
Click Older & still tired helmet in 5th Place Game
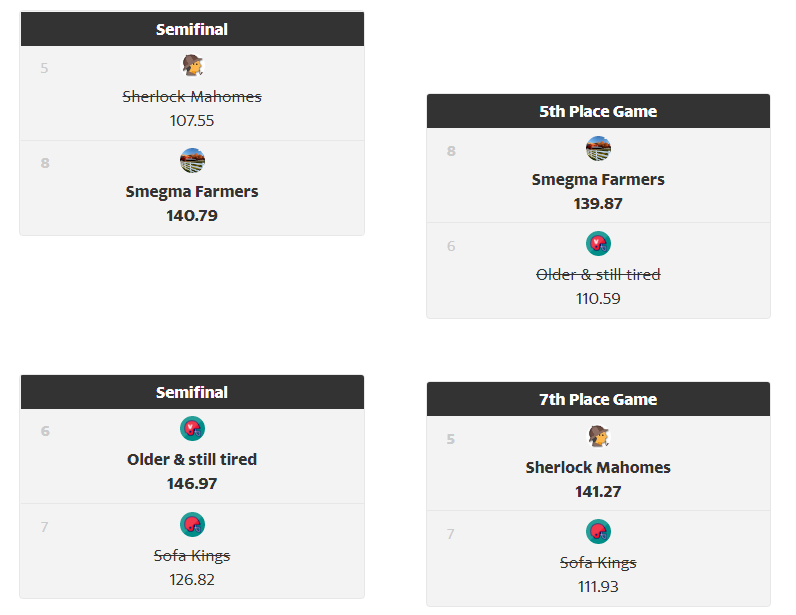[599, 243]
